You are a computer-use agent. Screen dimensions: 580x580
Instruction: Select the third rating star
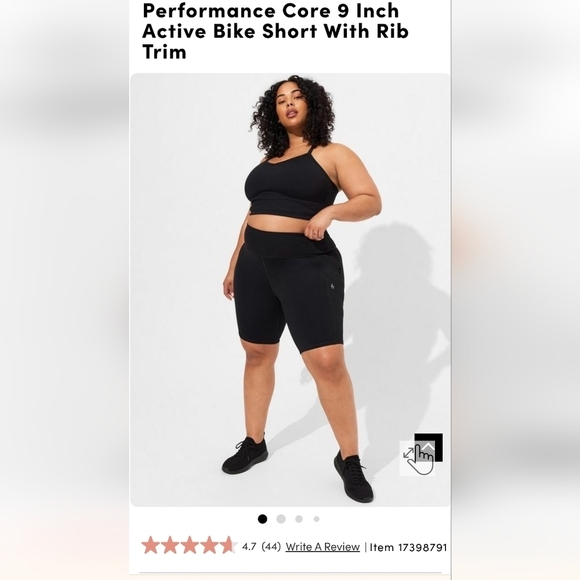190,545
